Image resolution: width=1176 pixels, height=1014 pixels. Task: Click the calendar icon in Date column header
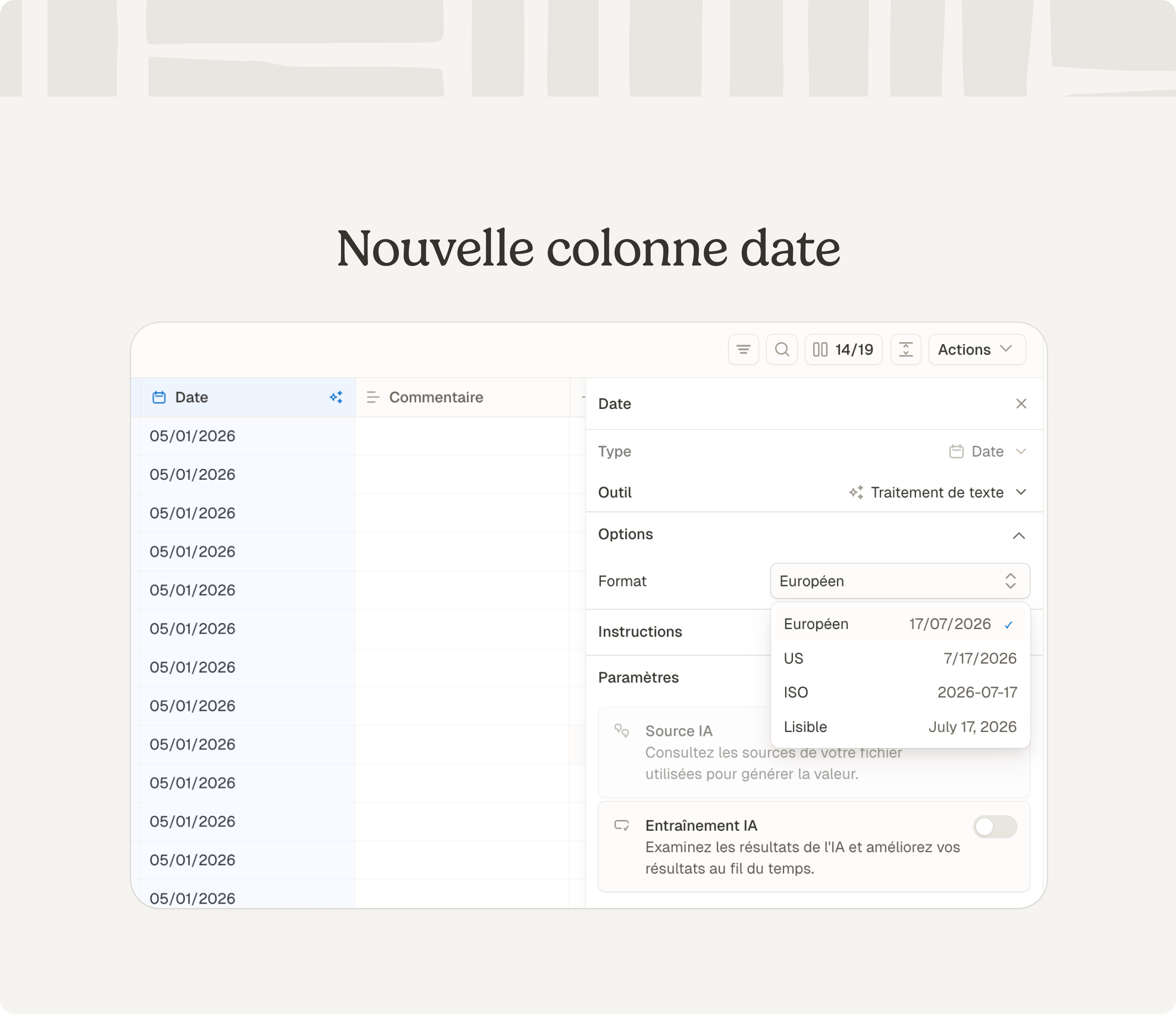pyautogui.click(x=160, y=397)
